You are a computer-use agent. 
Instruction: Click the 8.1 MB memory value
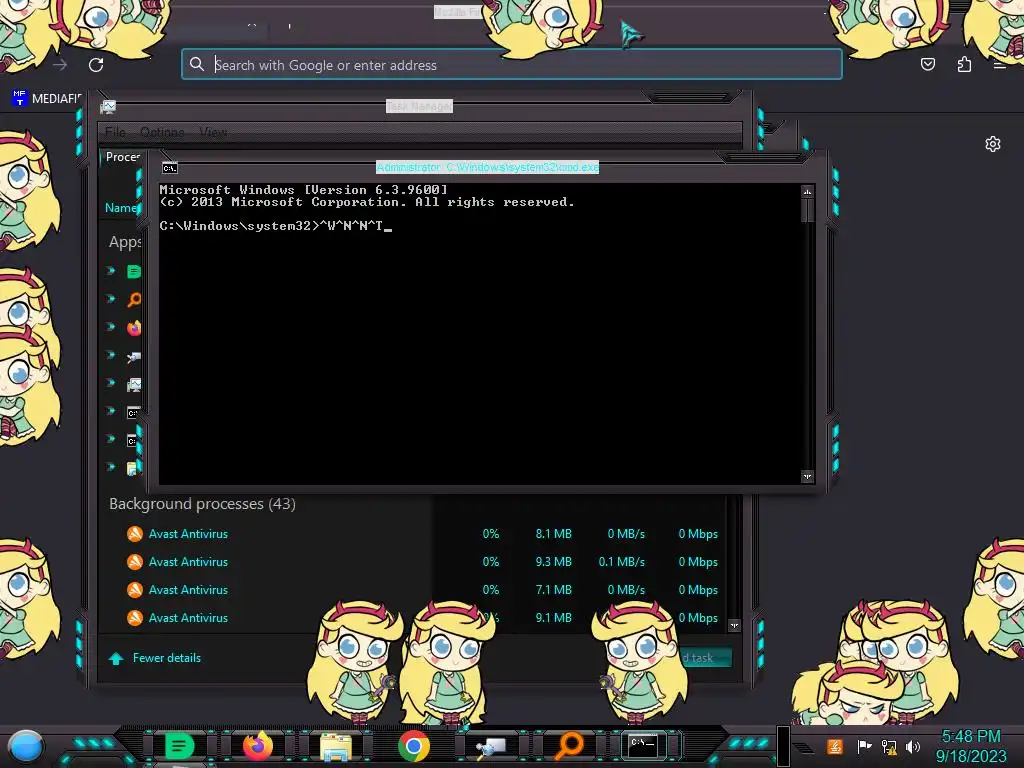(x=553, y=534)
